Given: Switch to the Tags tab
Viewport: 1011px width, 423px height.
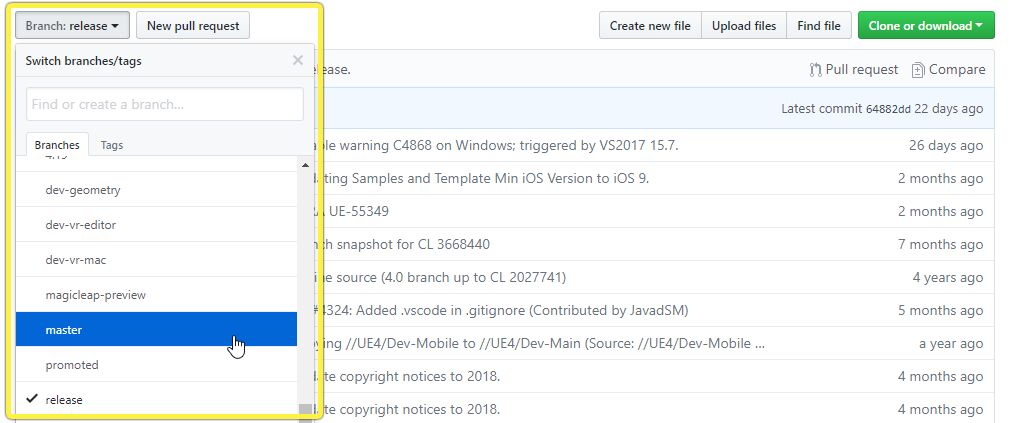Looking at the screenshot, I should [x=112, y=145].
